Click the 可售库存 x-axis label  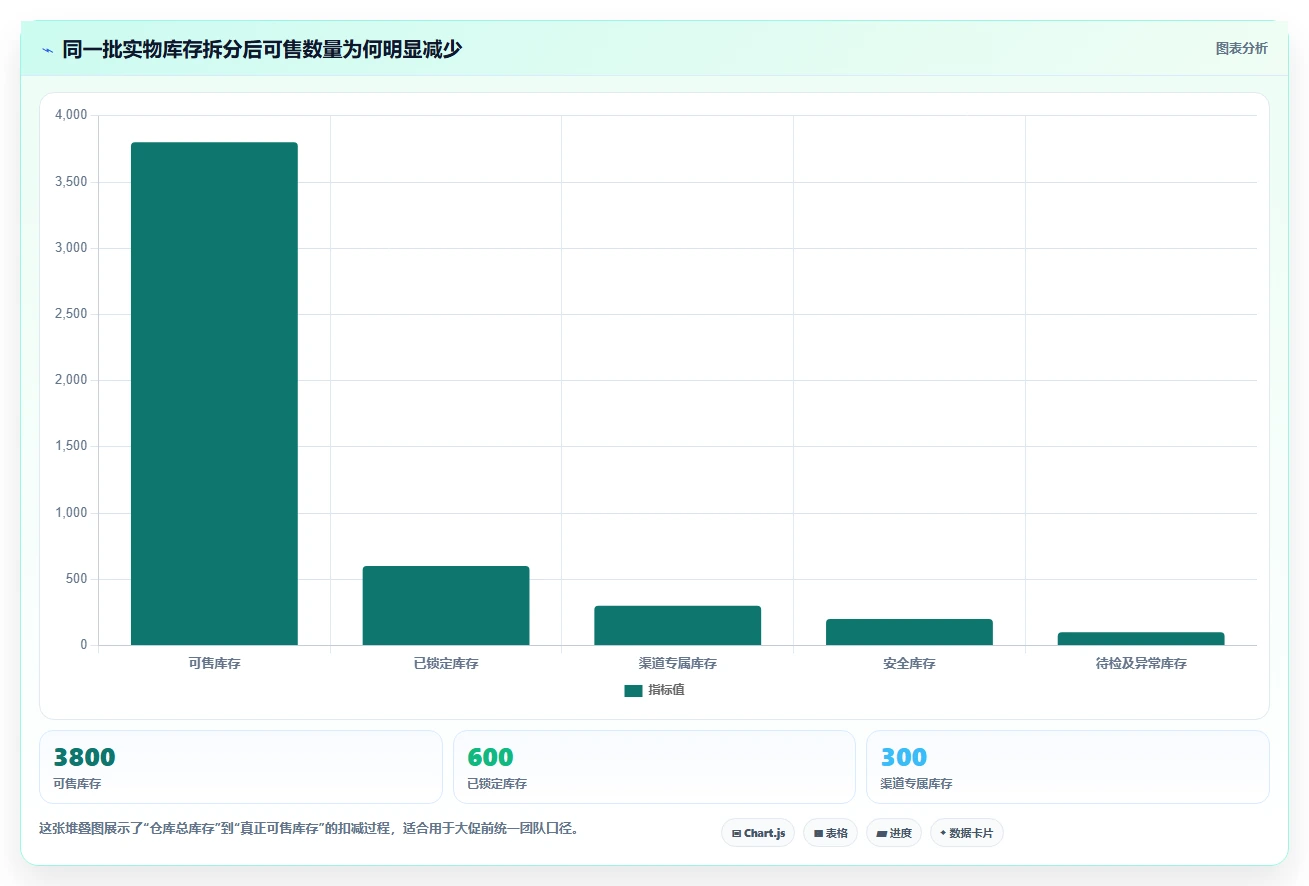click(214, 663)
